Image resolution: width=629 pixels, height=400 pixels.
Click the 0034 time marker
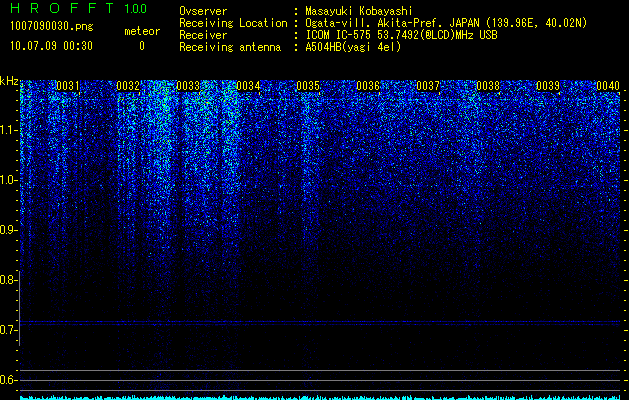click(x=248, y=86)
